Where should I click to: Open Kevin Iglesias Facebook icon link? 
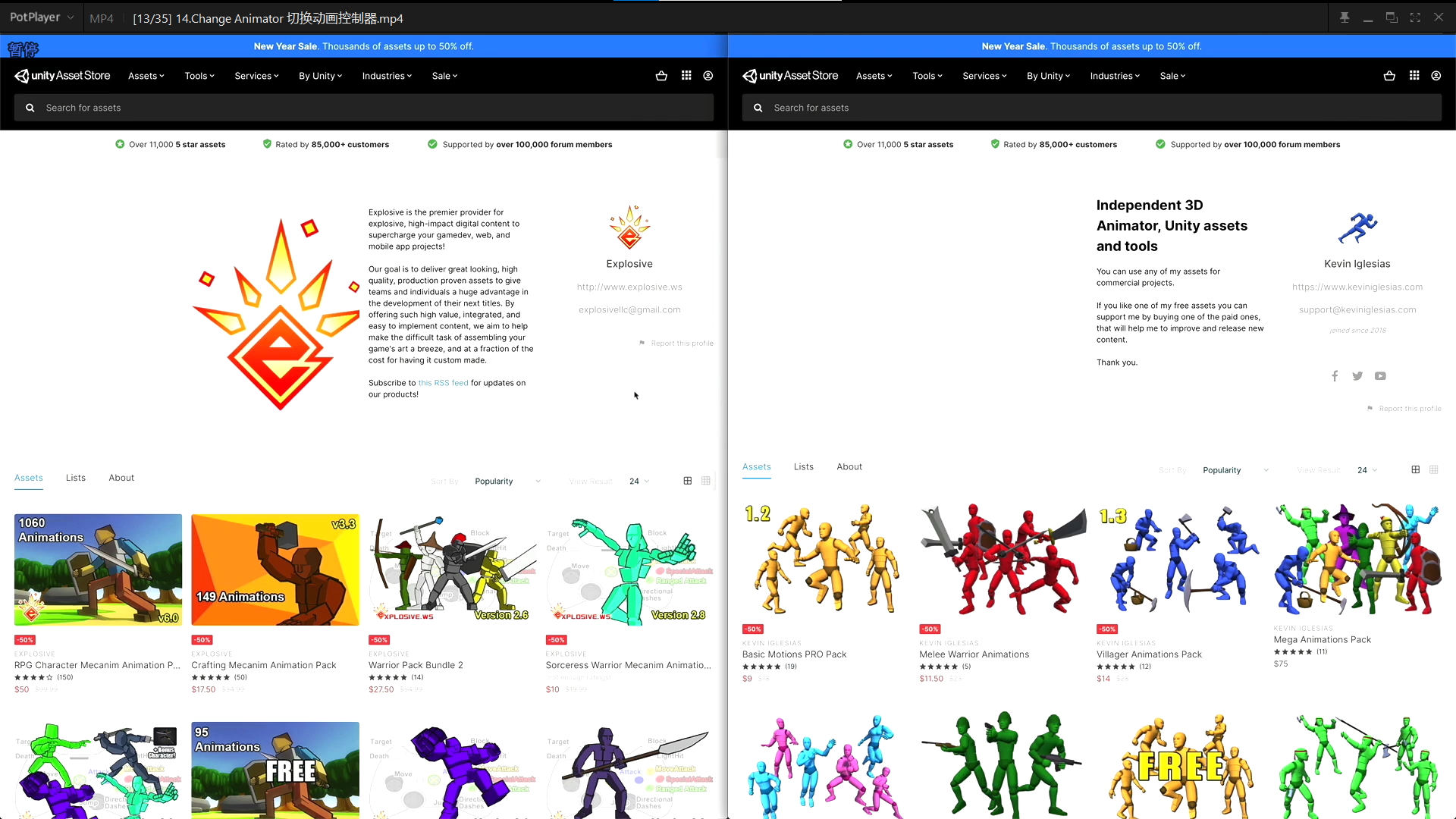[1335, 376]
